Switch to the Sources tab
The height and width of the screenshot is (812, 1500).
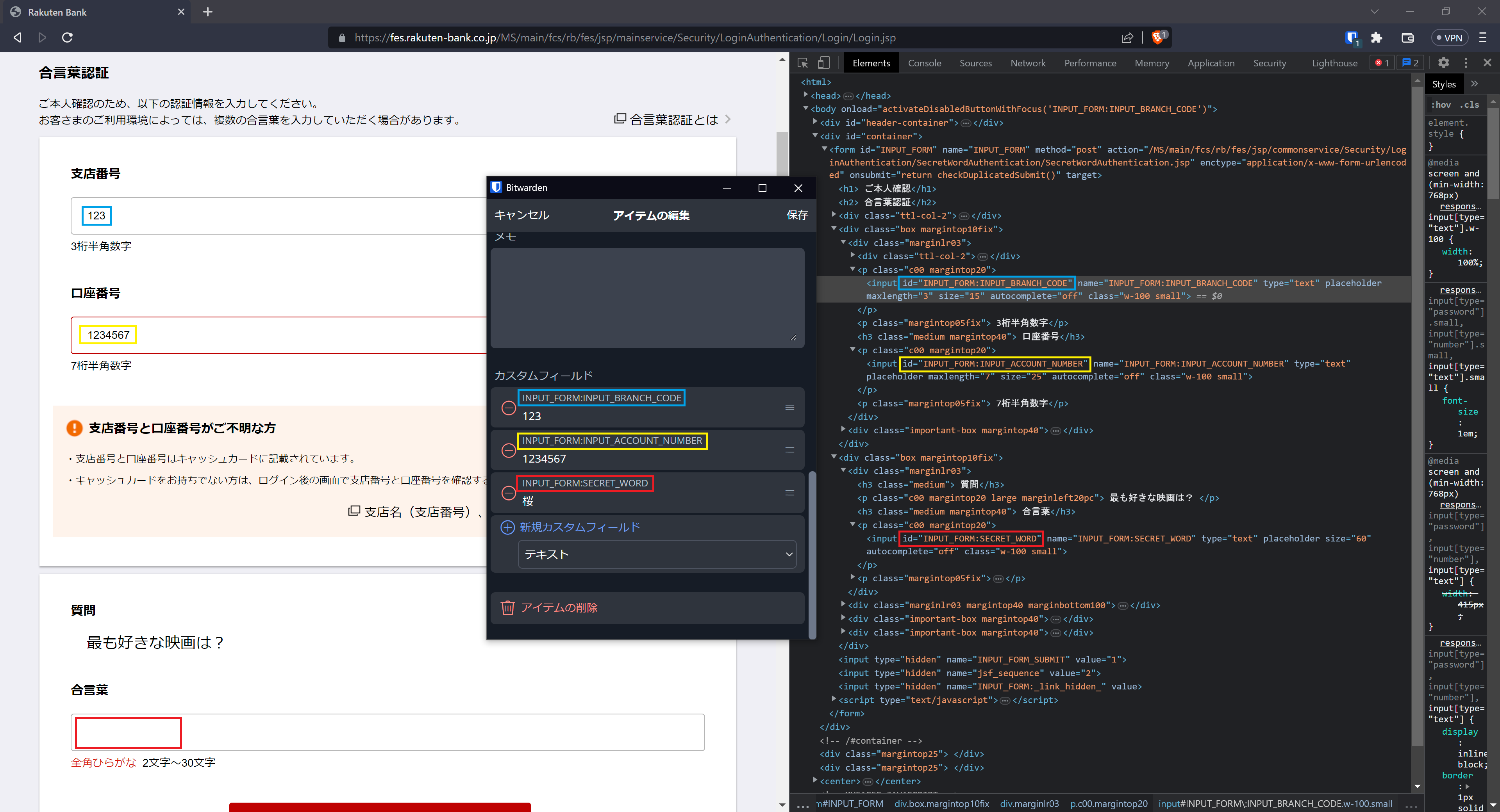pos(975,63)
